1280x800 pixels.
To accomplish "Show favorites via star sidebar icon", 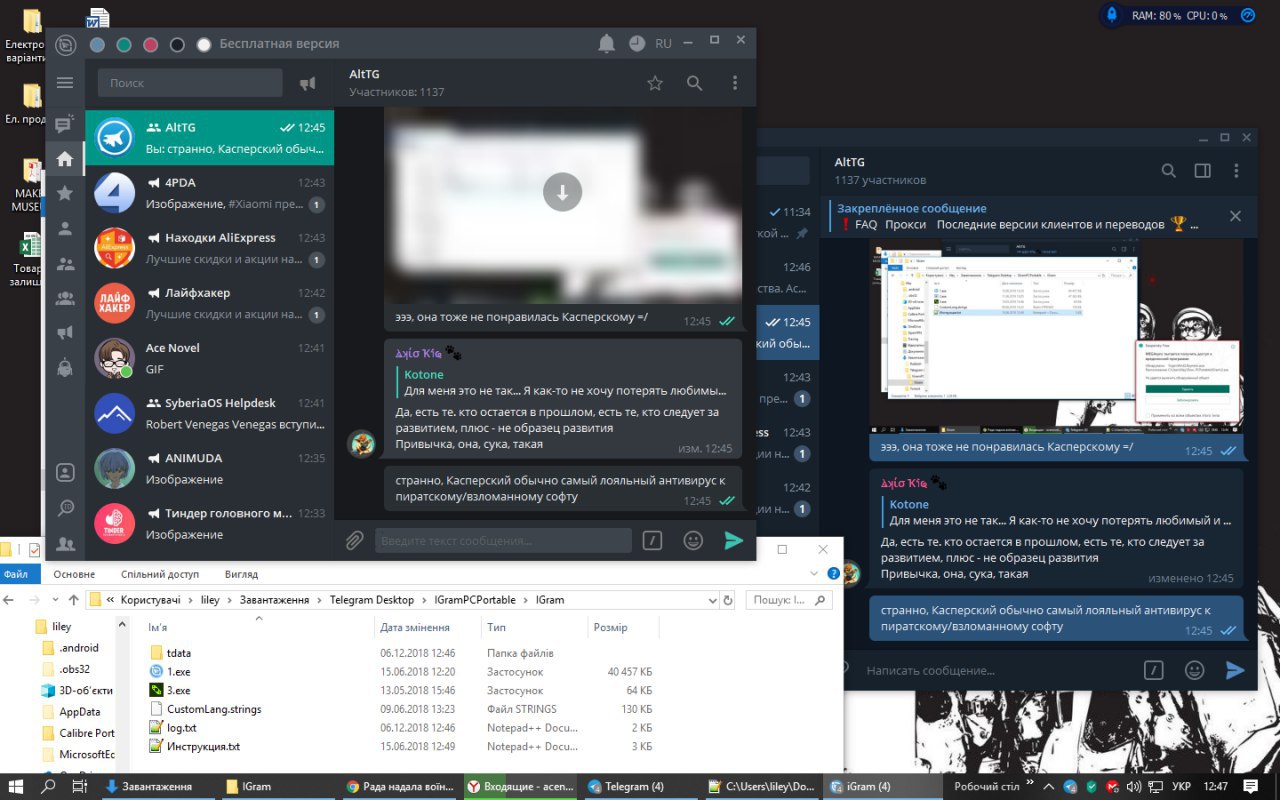I will pos(65,193).
